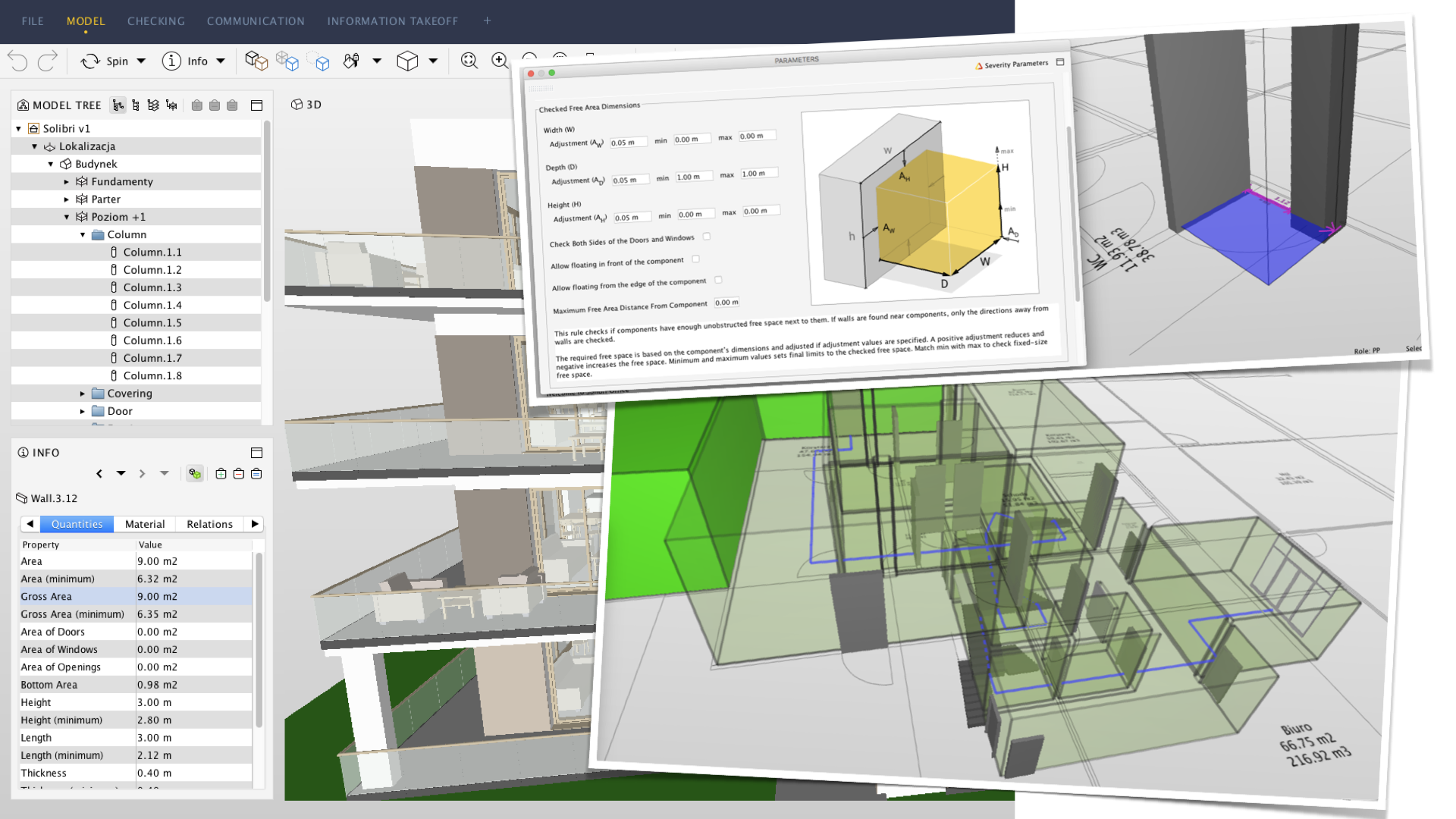The height and width of the screenshot is (819, 1456).
Task: Open the Info back-history dropdown
Action: pos(121,474)
